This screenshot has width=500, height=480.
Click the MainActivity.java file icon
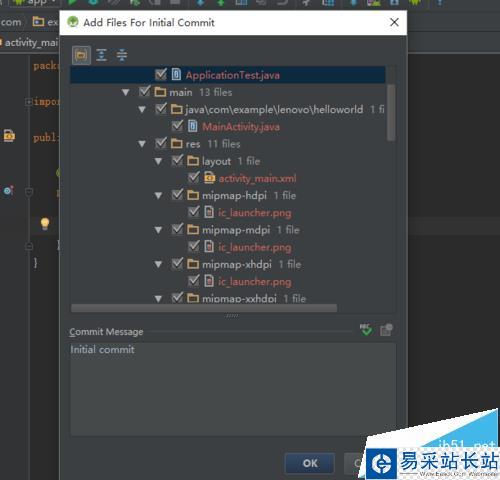coord(193,126)
